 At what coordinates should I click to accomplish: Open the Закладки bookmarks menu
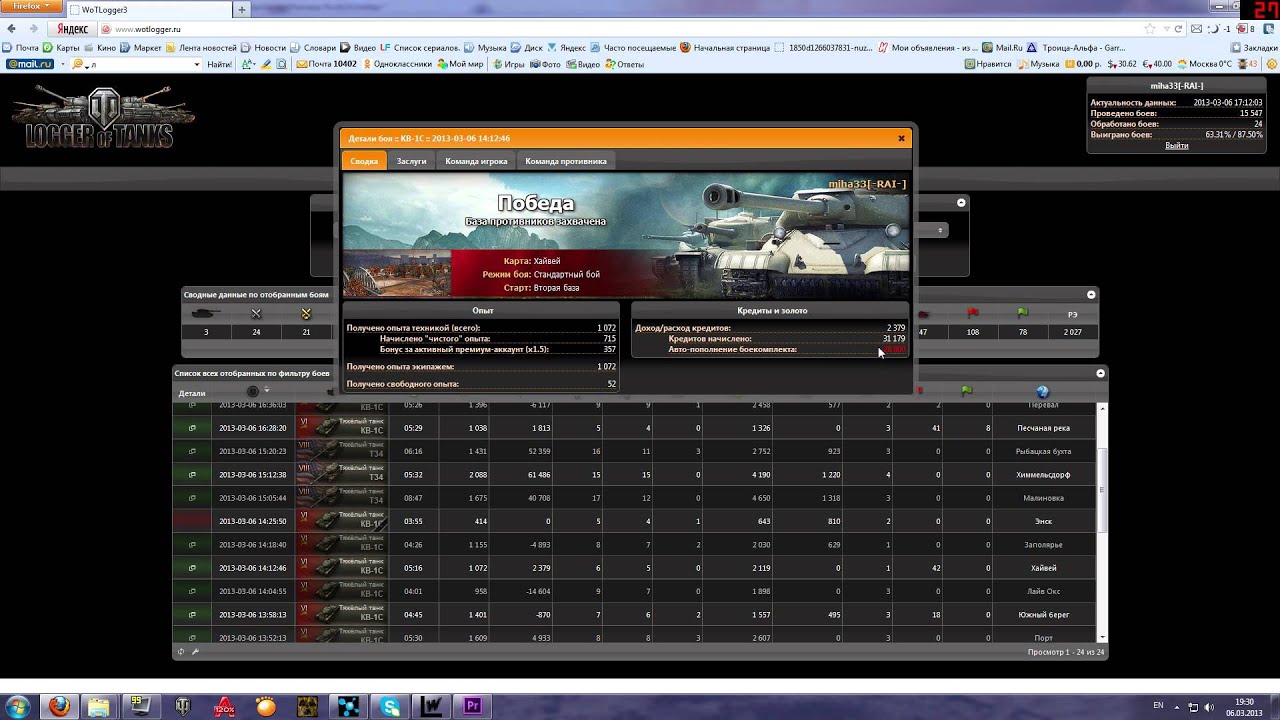point(1254,47)
